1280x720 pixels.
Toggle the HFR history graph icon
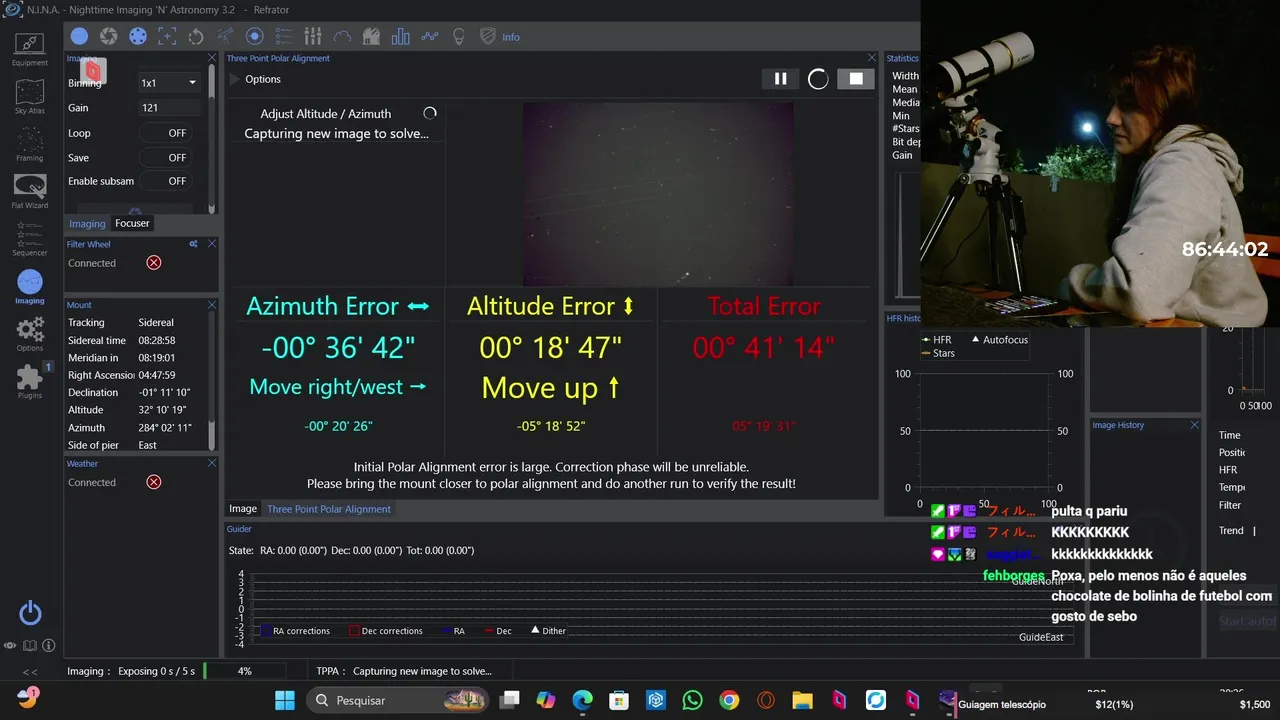pos(430,37)
